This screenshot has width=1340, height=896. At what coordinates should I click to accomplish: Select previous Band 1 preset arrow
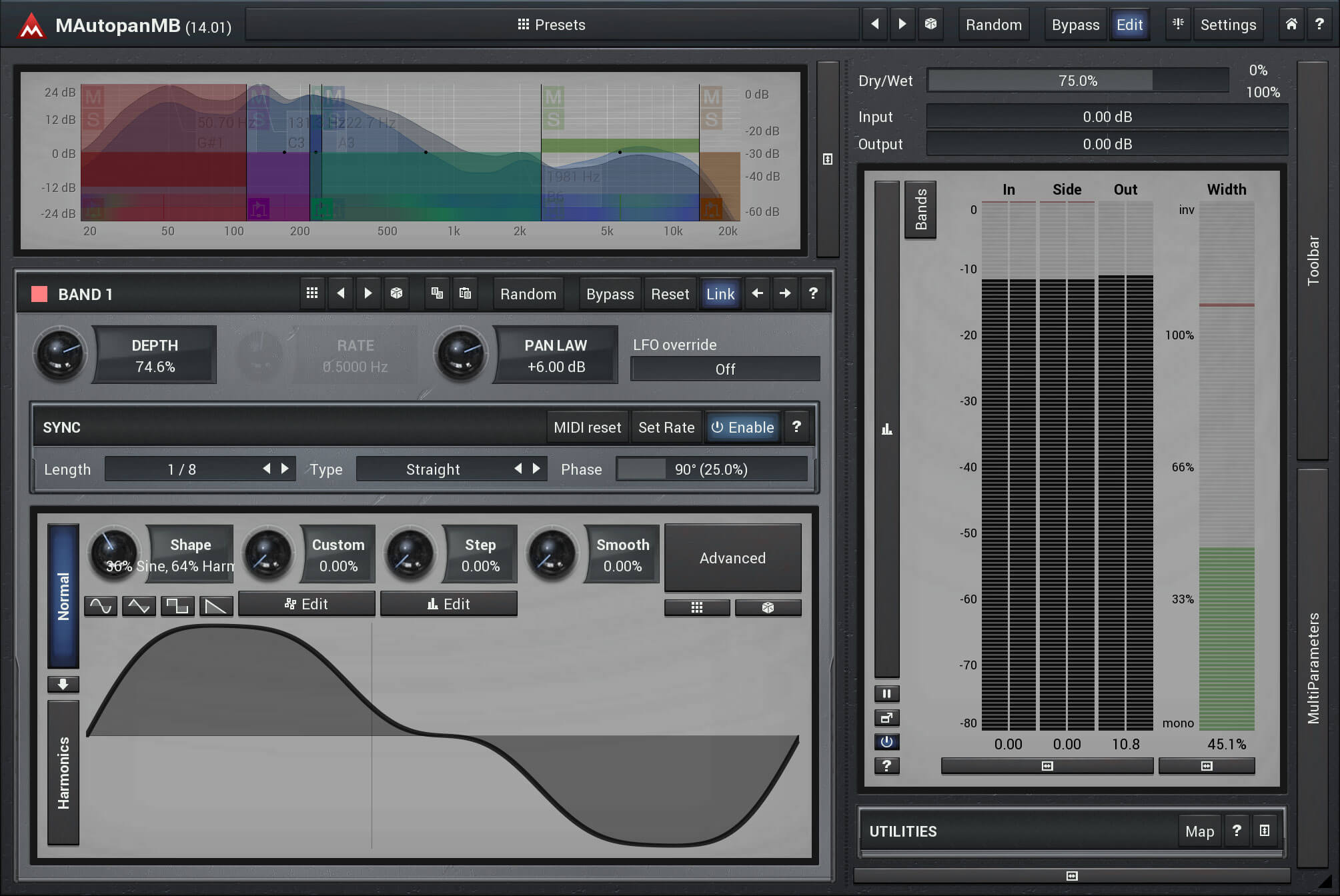(340, 293)
